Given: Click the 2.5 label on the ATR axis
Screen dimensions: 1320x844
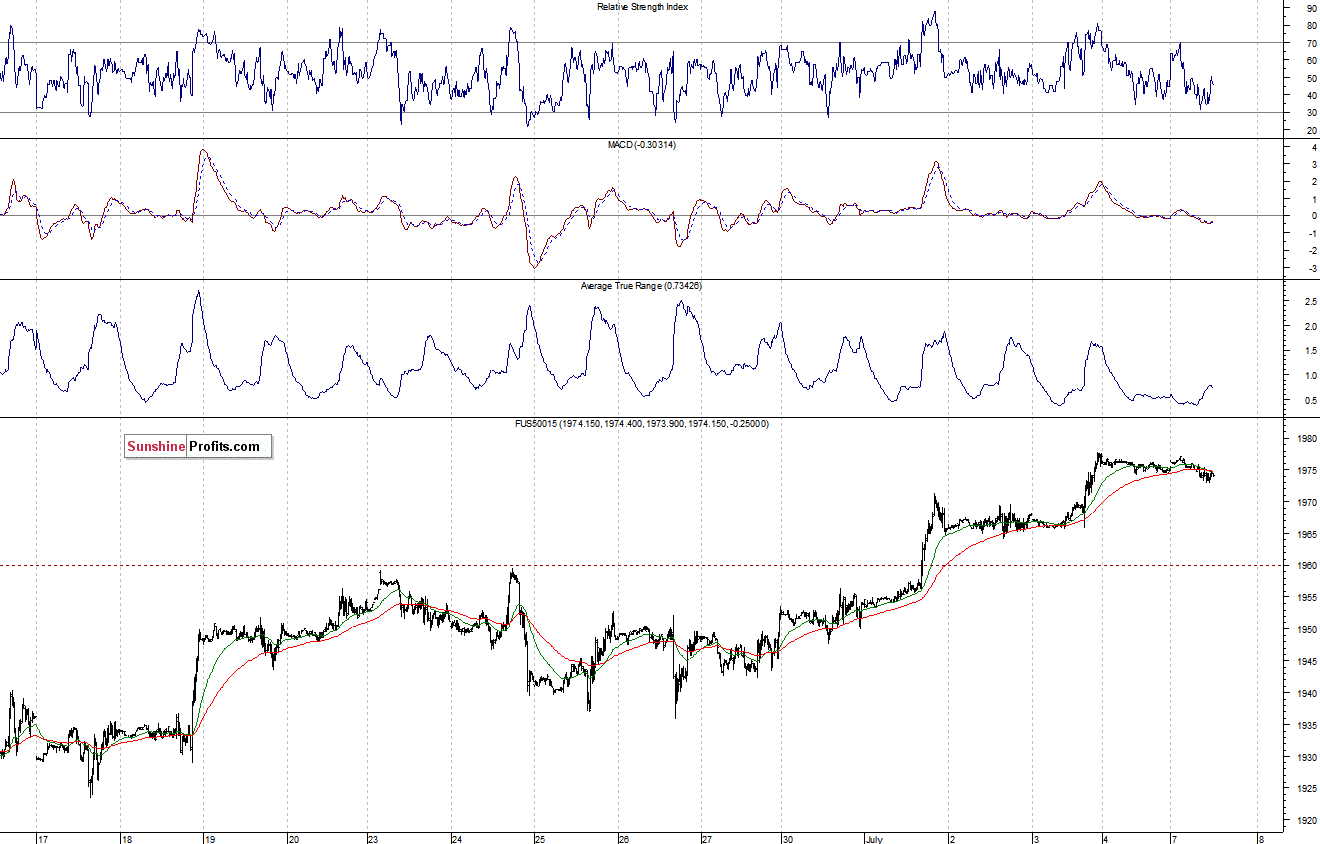Looking at the screenshot, I should point(1309,302).
